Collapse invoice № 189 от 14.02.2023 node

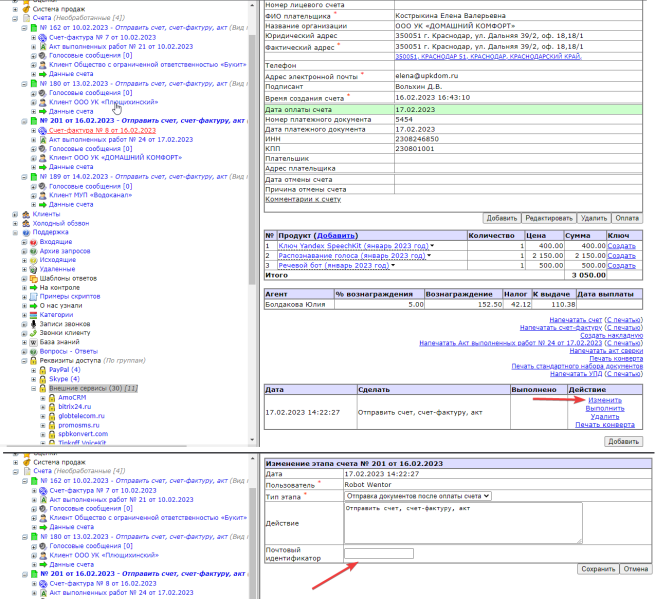point(24,177)
